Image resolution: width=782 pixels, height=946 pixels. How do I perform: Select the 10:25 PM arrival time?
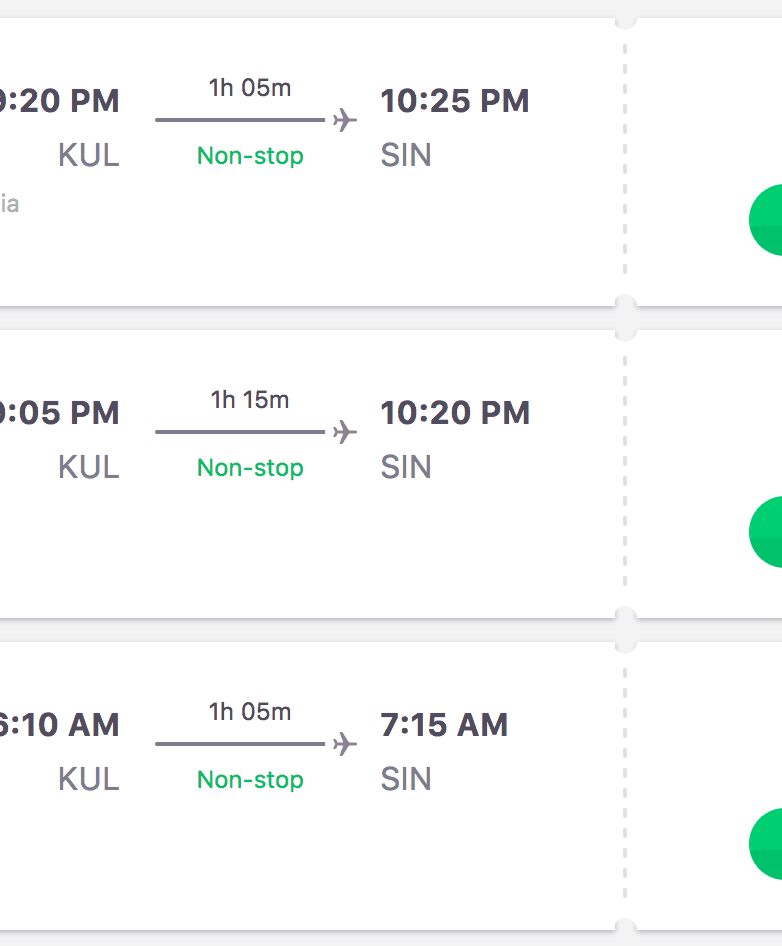(454, 101)
